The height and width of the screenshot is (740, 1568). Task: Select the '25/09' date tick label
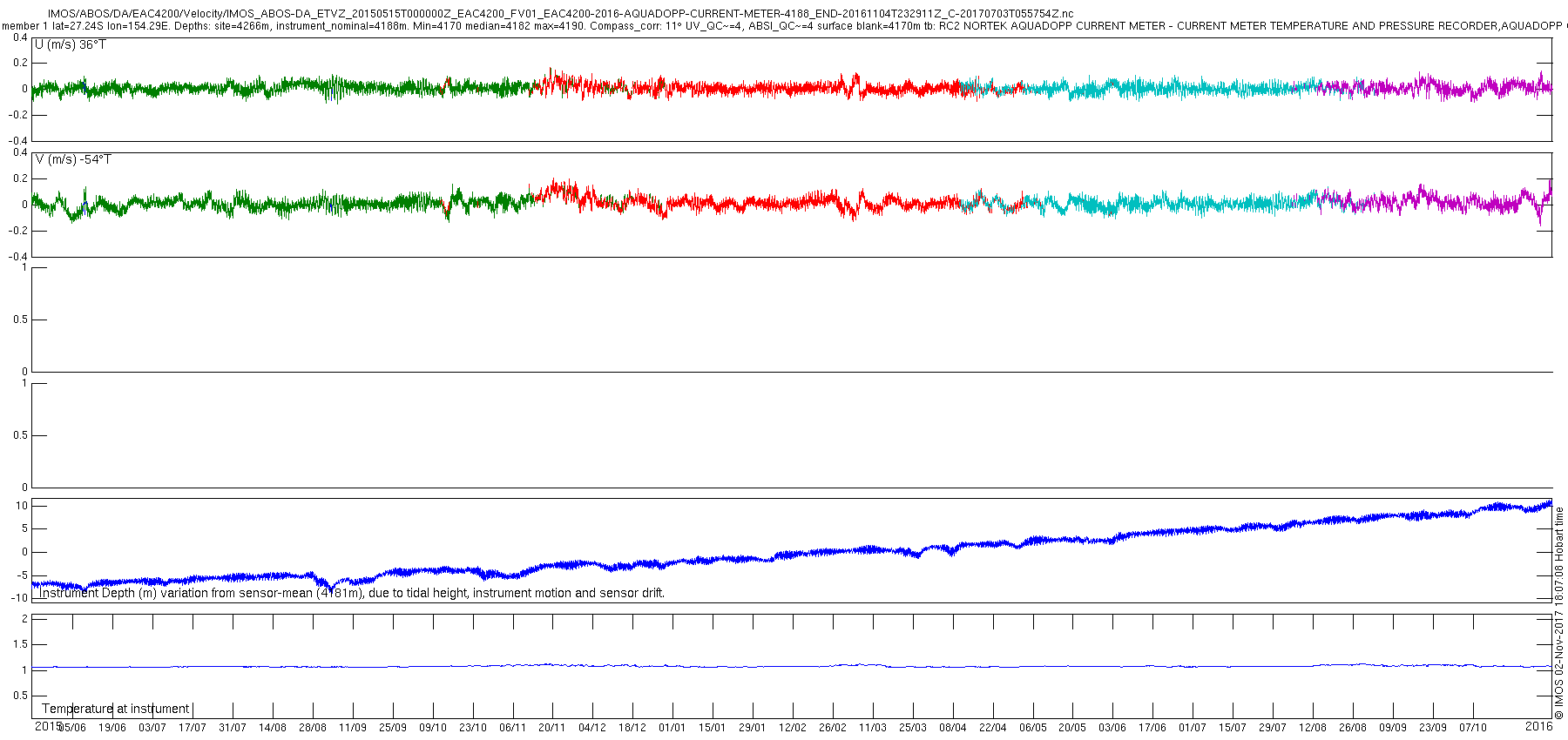tap(392, 728)
